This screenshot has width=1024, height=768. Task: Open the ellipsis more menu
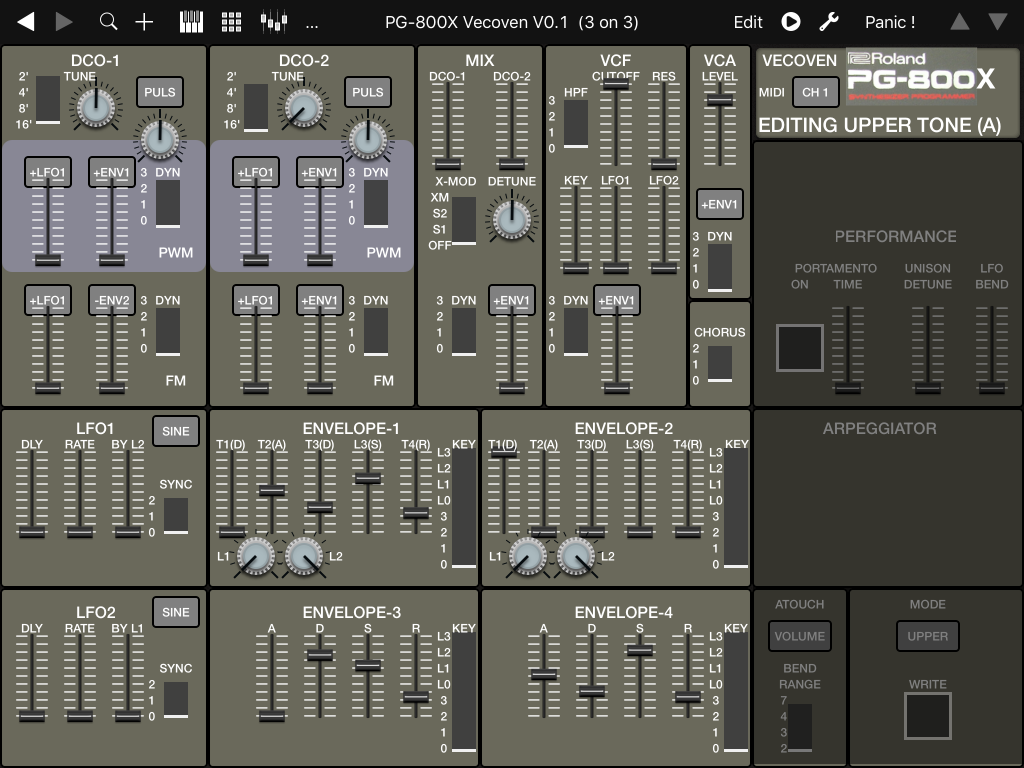click(312, 25)
